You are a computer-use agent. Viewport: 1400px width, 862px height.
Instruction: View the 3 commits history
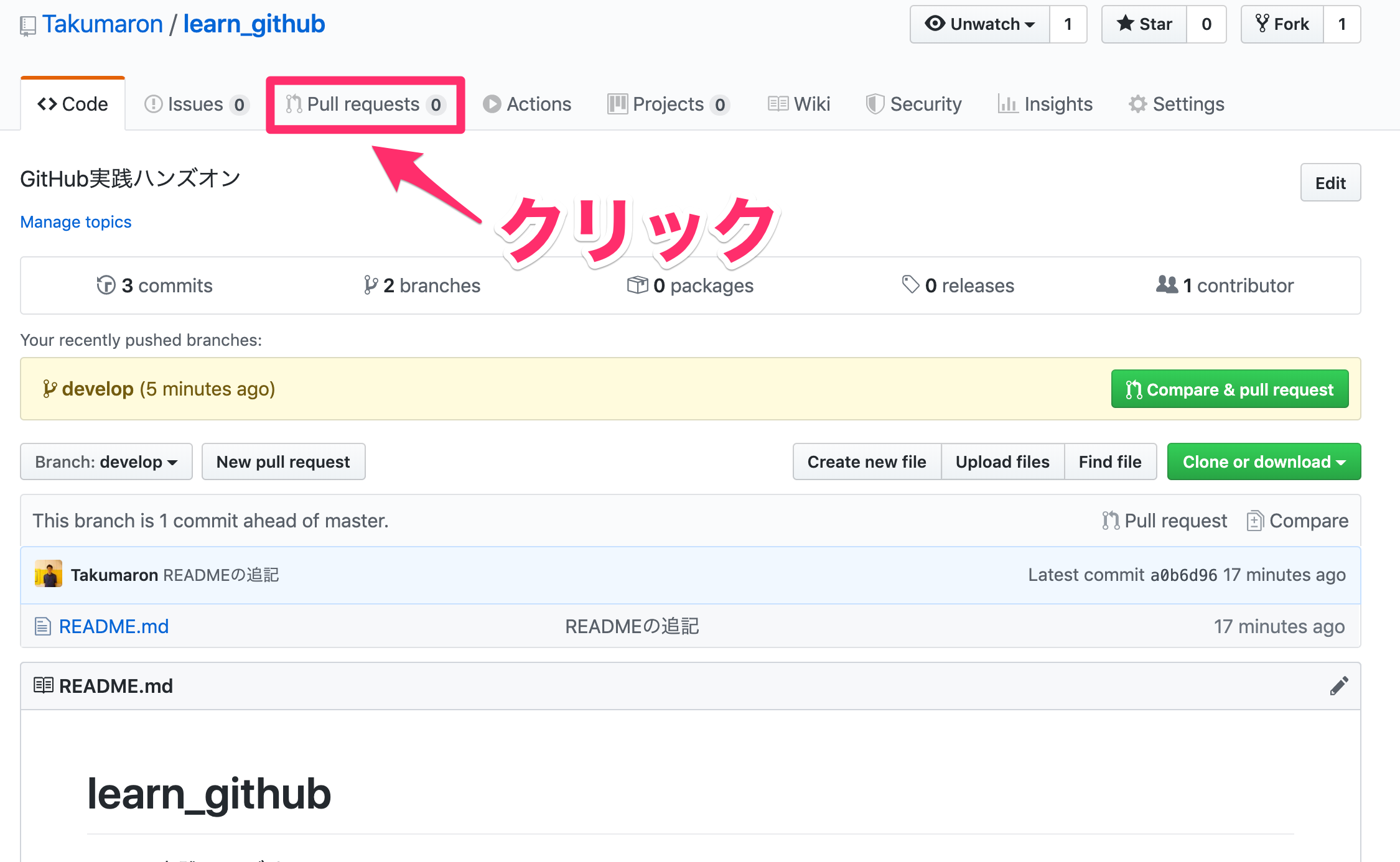pos(155,285)
